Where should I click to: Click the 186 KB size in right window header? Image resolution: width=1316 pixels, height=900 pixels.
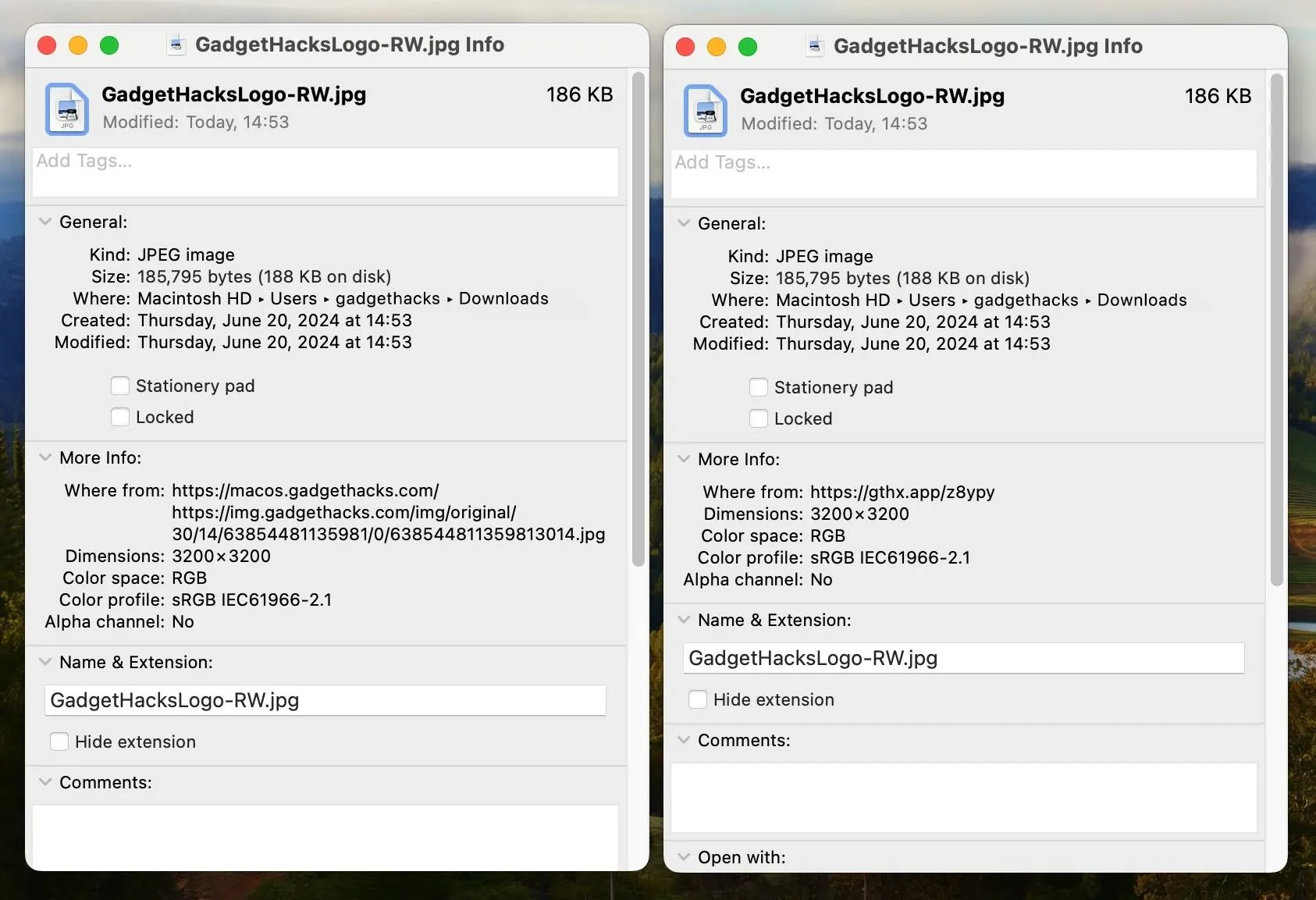[1218, 96]
